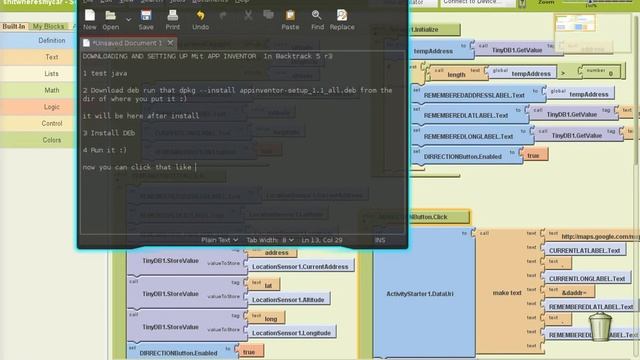This screenshot has height=360, width=640.
Task: Click the Copy icon in editor toolbar
Action: pos(268,15)
